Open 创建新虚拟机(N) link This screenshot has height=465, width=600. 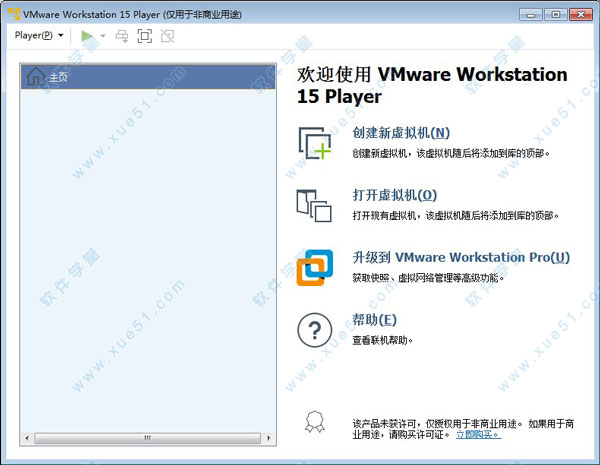pyautogui.click(x=401, y=133)
